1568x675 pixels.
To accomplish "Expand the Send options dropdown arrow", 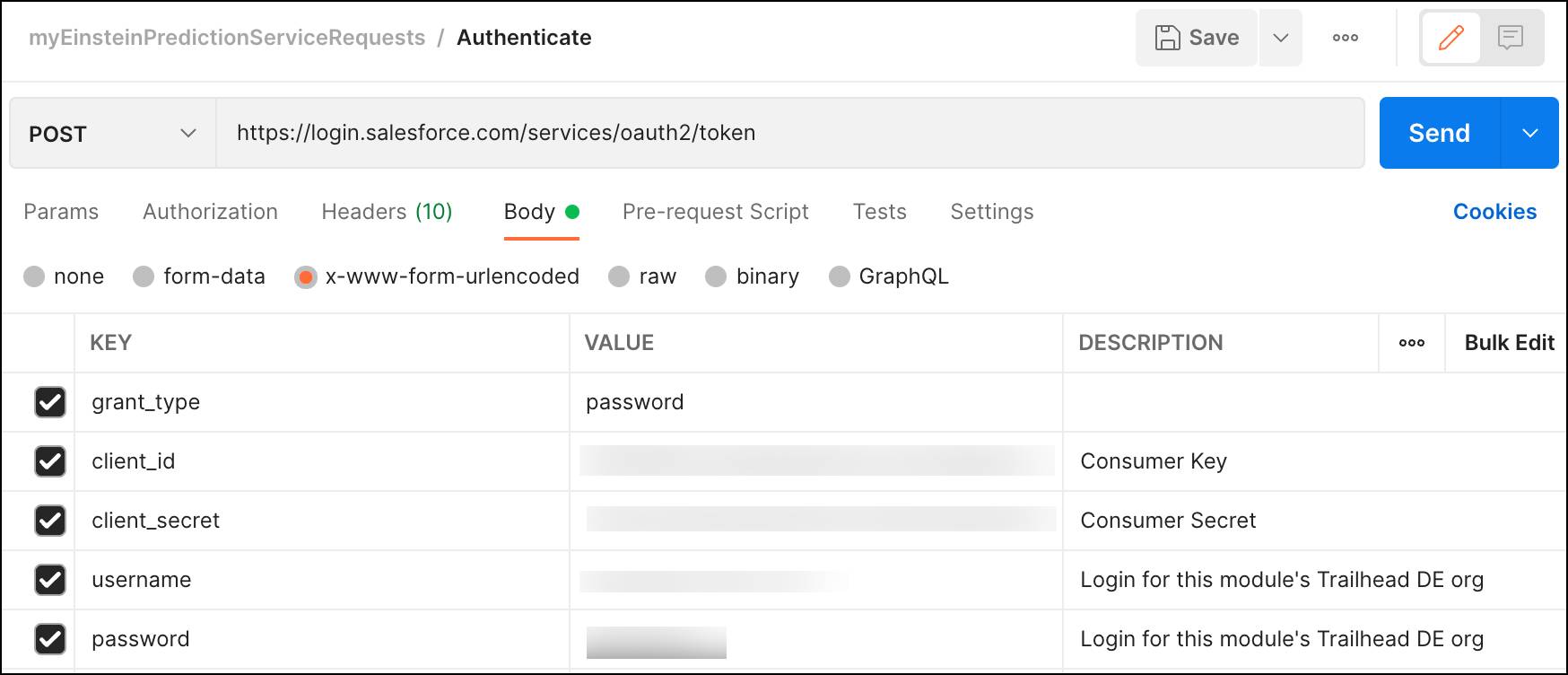I will point(1530,133).
